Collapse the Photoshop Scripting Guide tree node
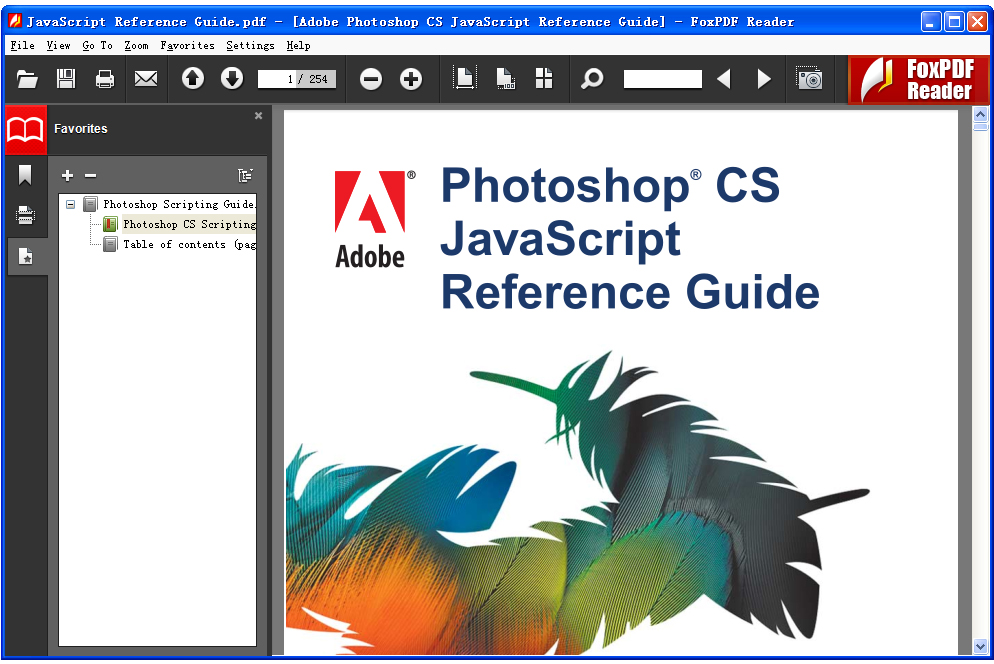 (x=70, y=204)
